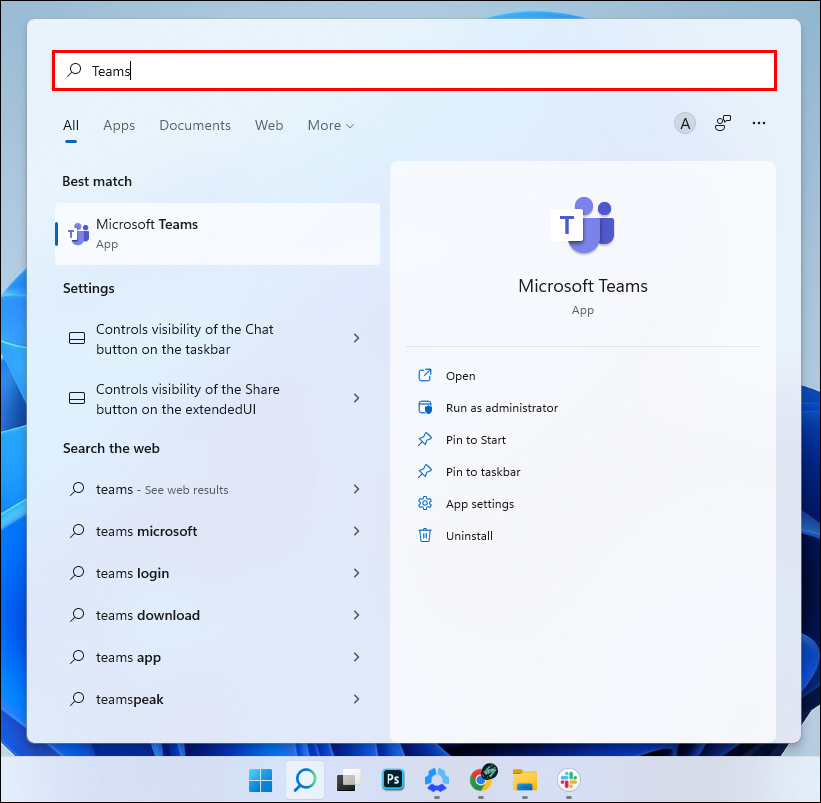Viewport: 821px width, 803px height.
Task: Open Slack from the taskbar
Action: click(x=569, y=780)
